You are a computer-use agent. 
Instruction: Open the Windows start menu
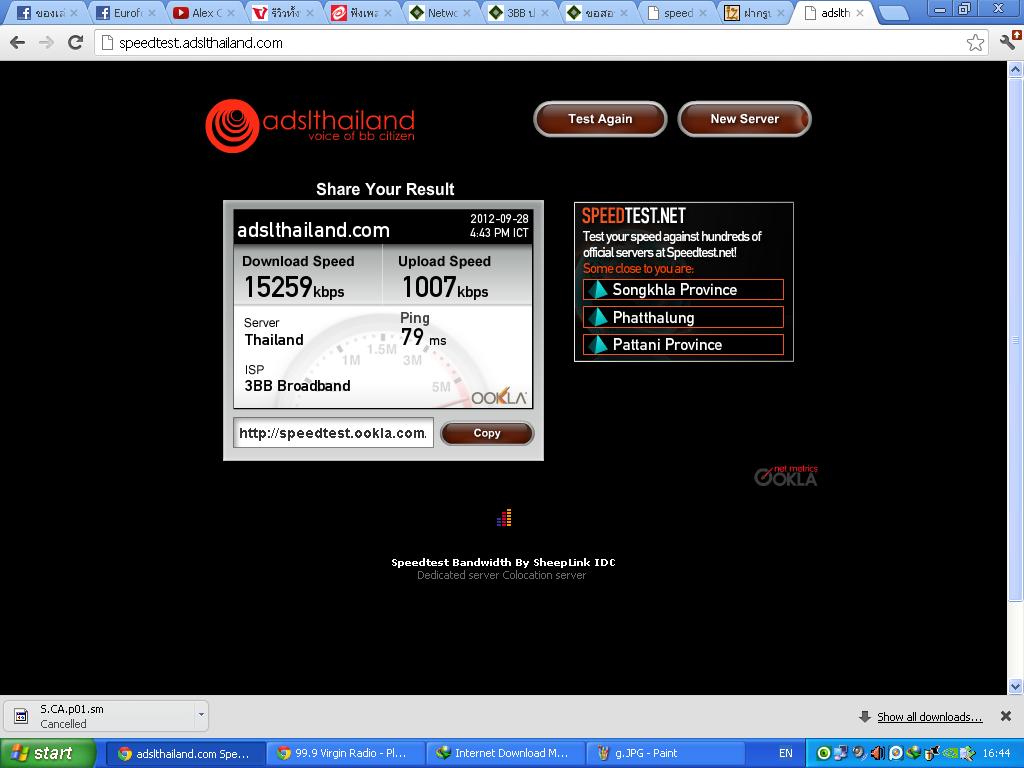48,754
